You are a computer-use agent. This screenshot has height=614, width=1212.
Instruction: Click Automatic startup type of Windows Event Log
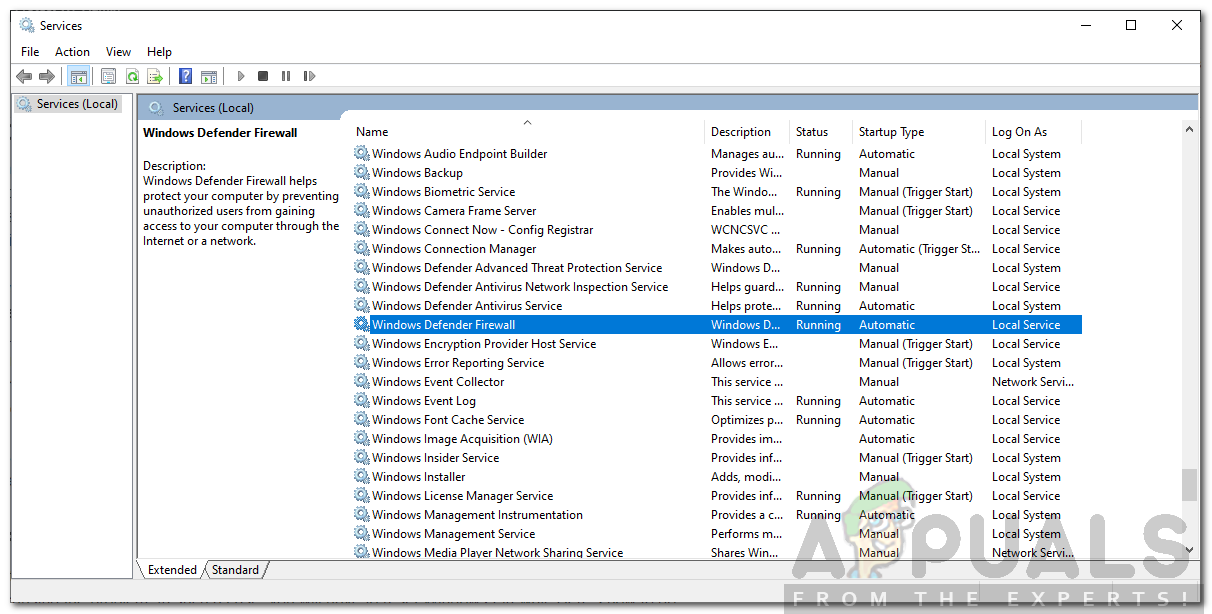tap(887, 401)
